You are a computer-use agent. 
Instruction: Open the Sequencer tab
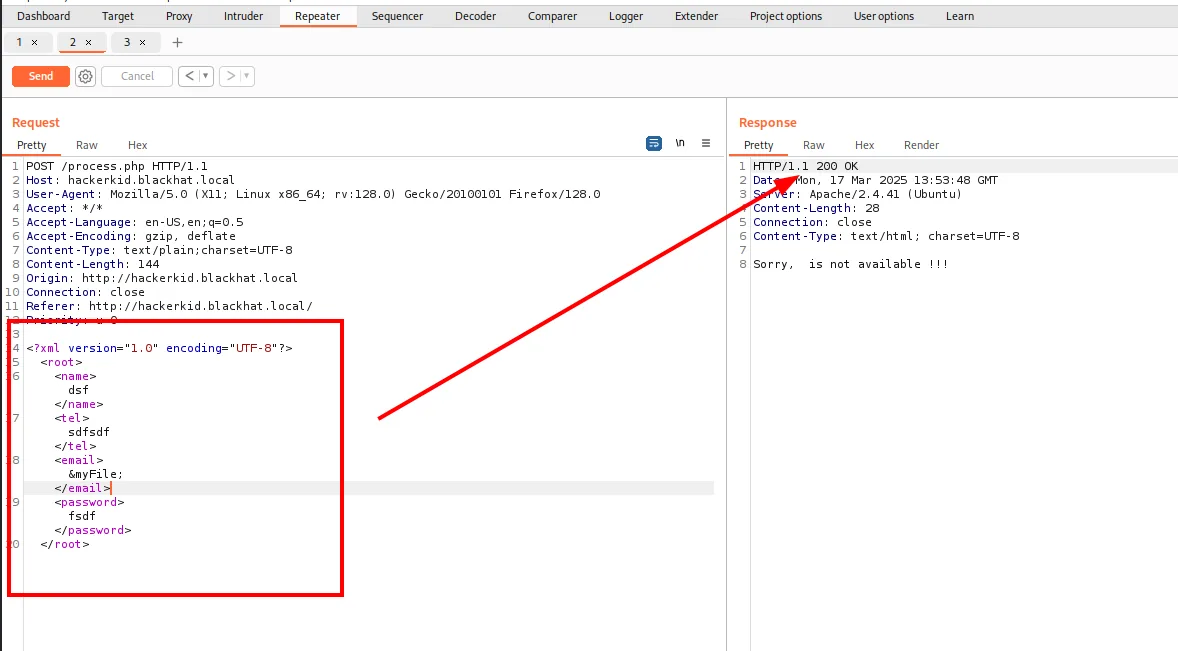(397, 16)
